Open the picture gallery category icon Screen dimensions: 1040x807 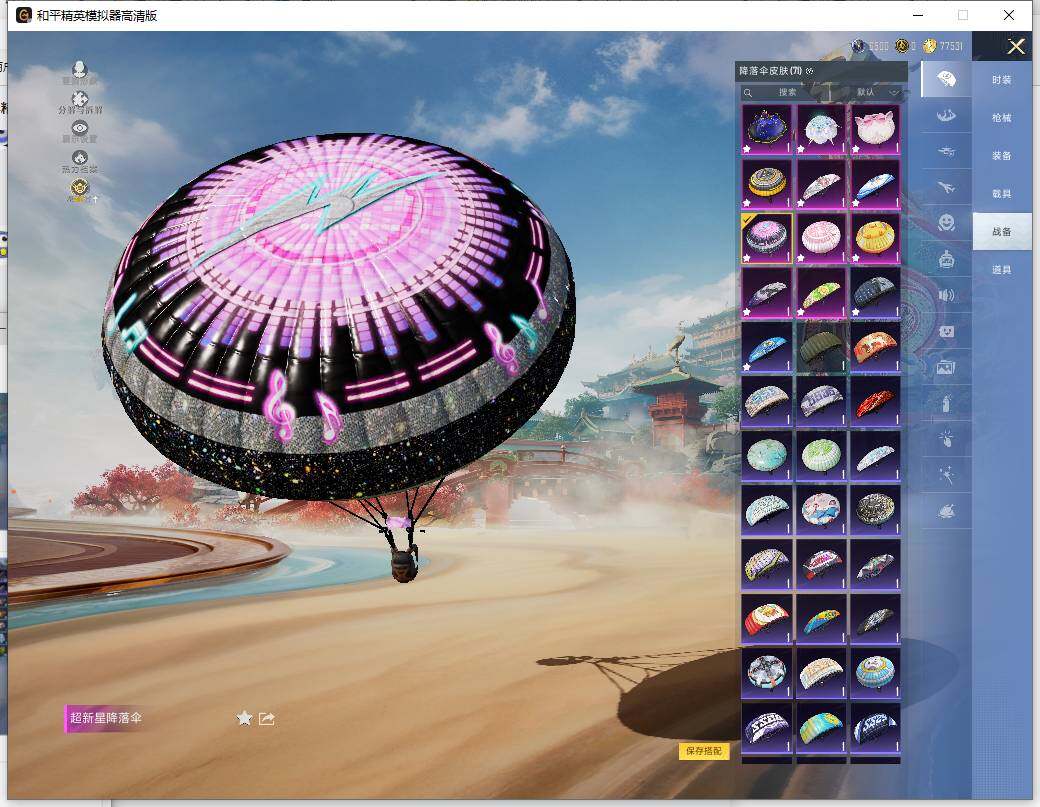(x=946, y=367)
